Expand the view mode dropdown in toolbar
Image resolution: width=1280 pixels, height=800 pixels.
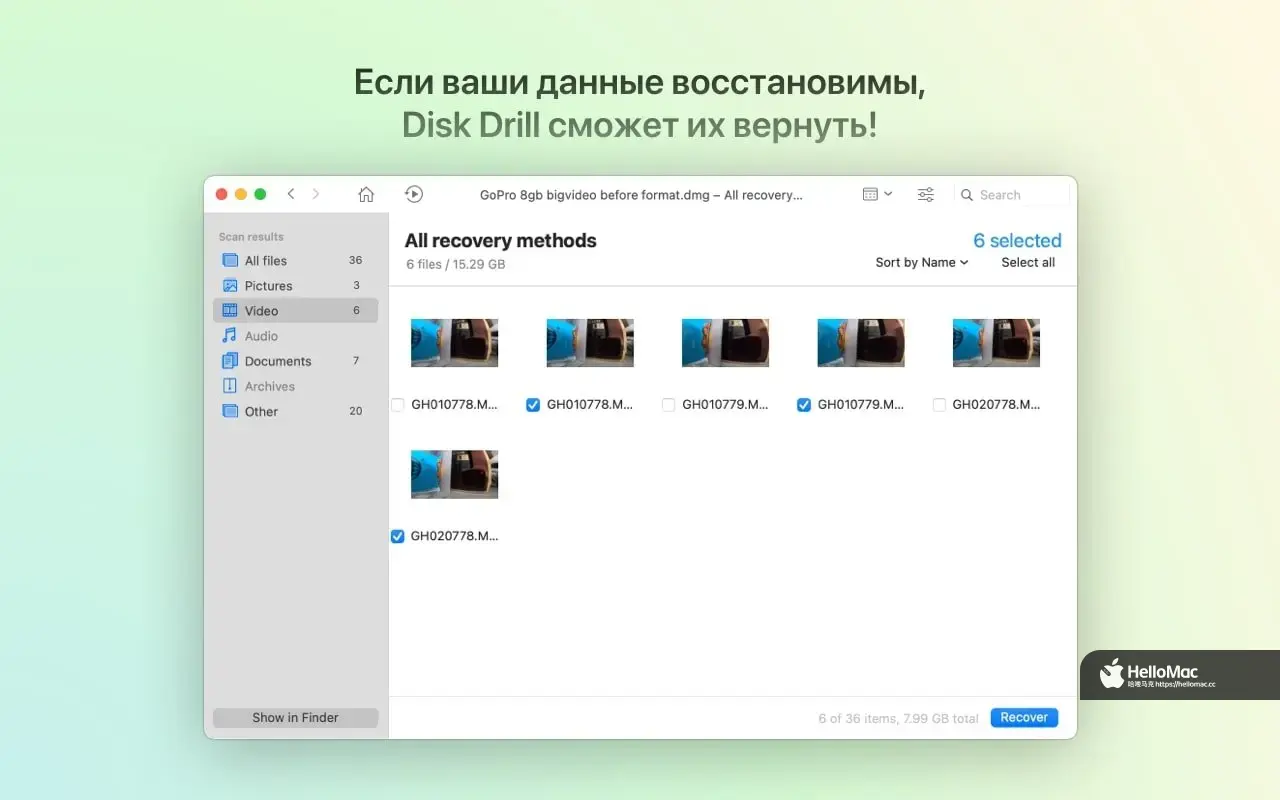(x=877, y=194)
